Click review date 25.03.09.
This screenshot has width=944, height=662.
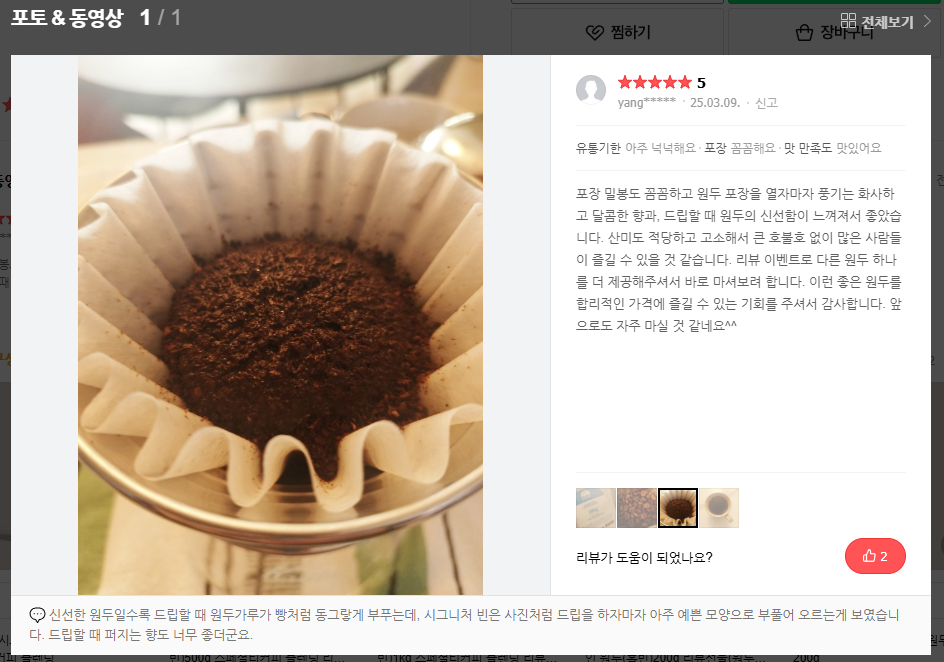[x=715, y=103]
